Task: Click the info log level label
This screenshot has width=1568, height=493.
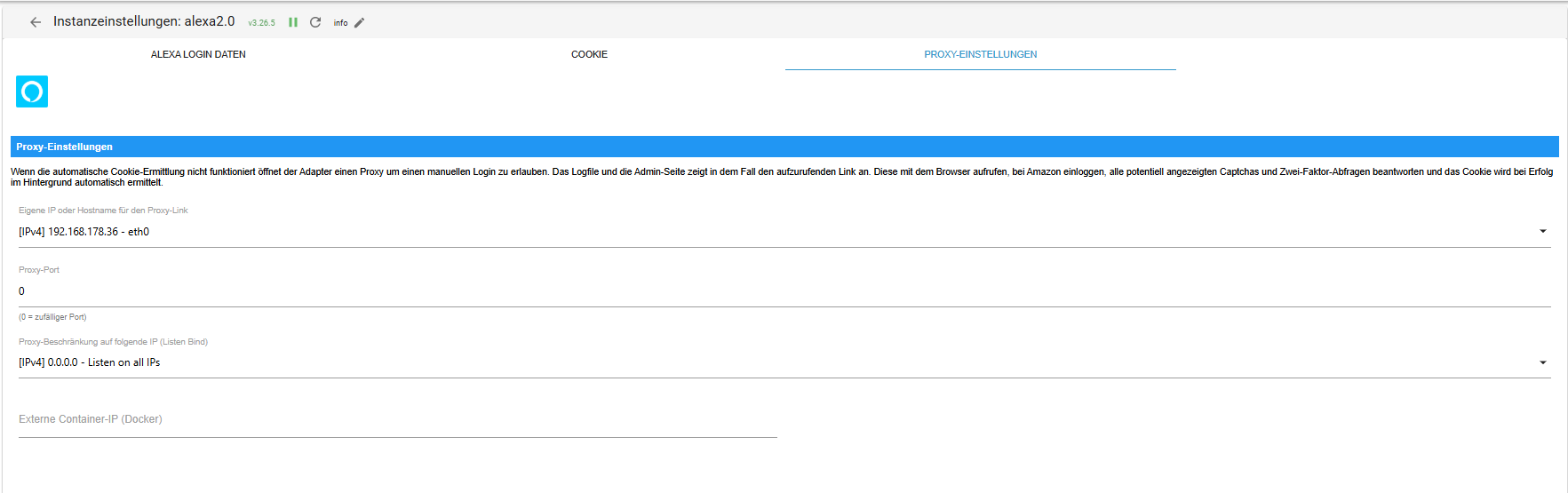Action: (x=340, y=23)
